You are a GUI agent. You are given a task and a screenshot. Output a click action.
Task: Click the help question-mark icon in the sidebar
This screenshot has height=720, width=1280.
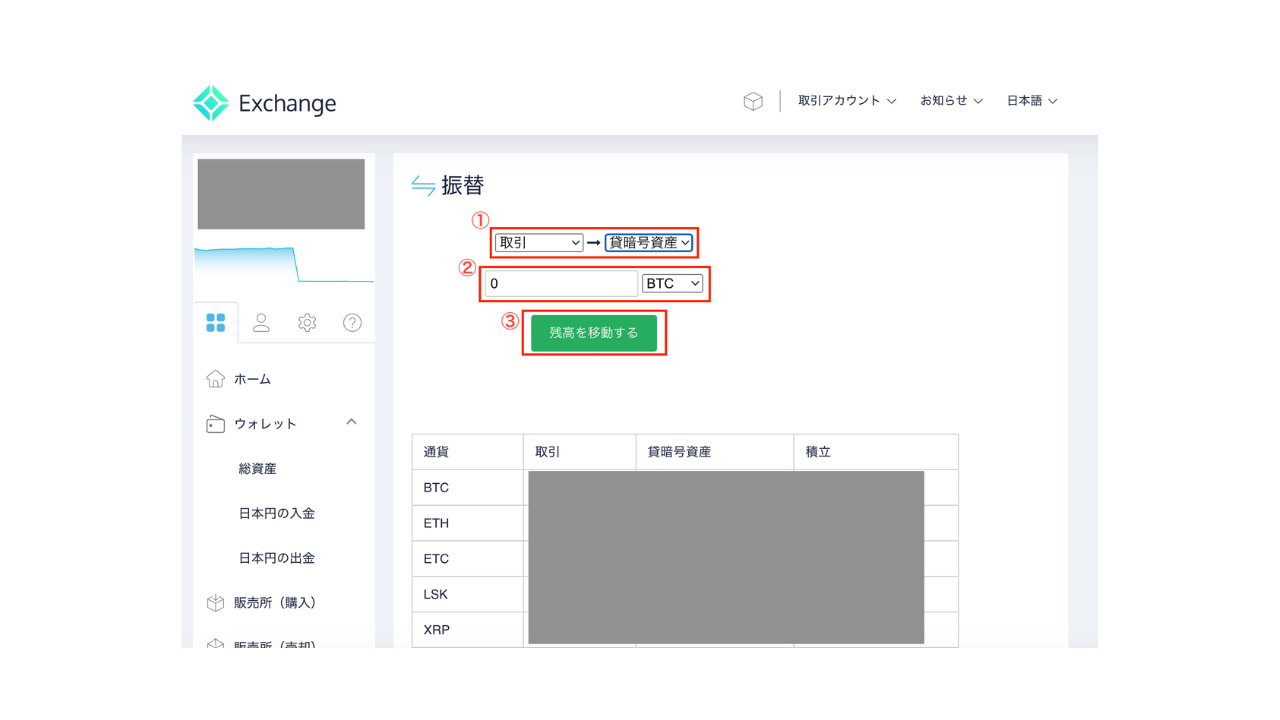351,322
